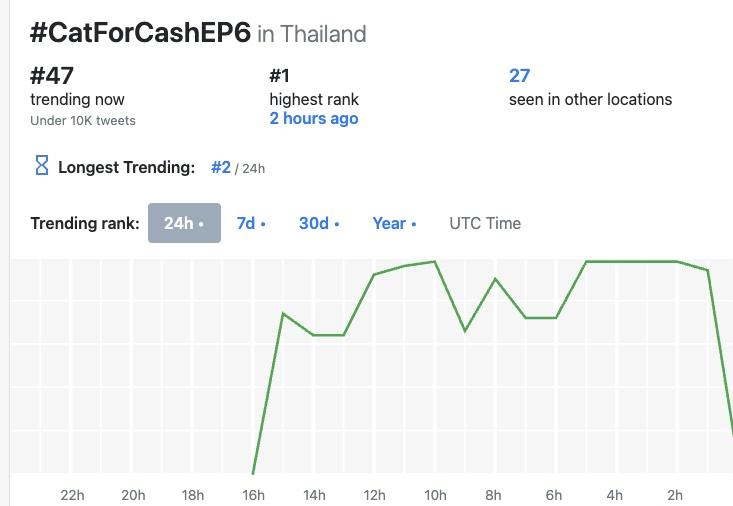733x506 pixels.
Task: Click the 12h label on time axis
Action: (374, 494)
